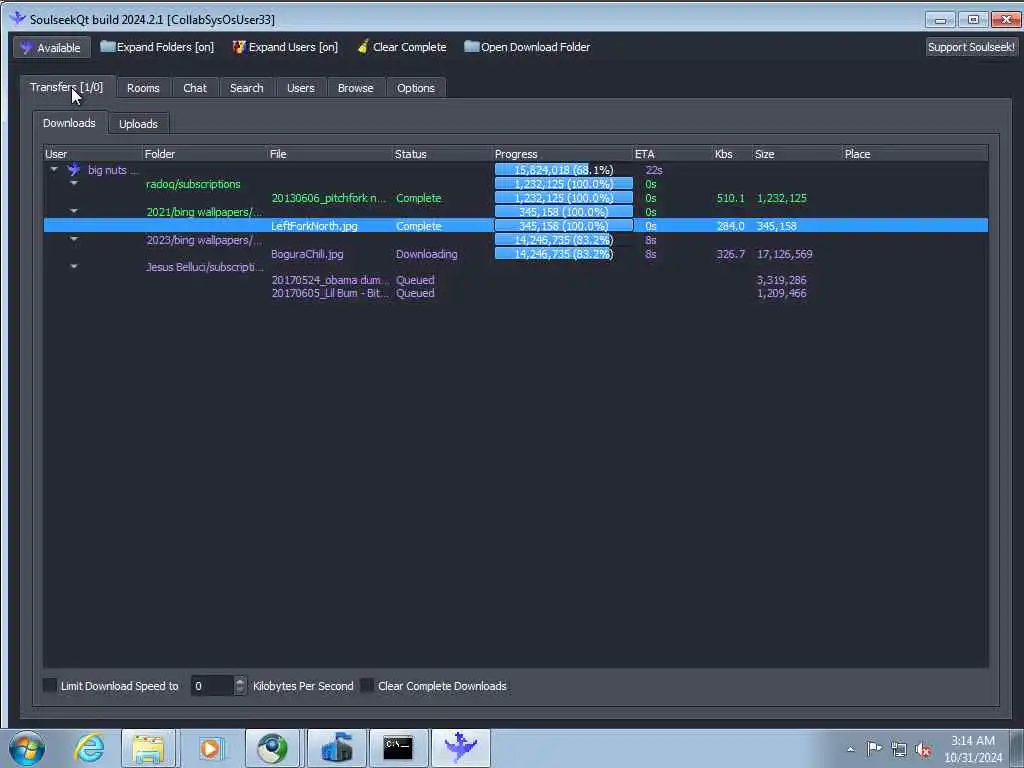
Task: Click the bird icon beside big nuts
Action: tap(74, 170)
